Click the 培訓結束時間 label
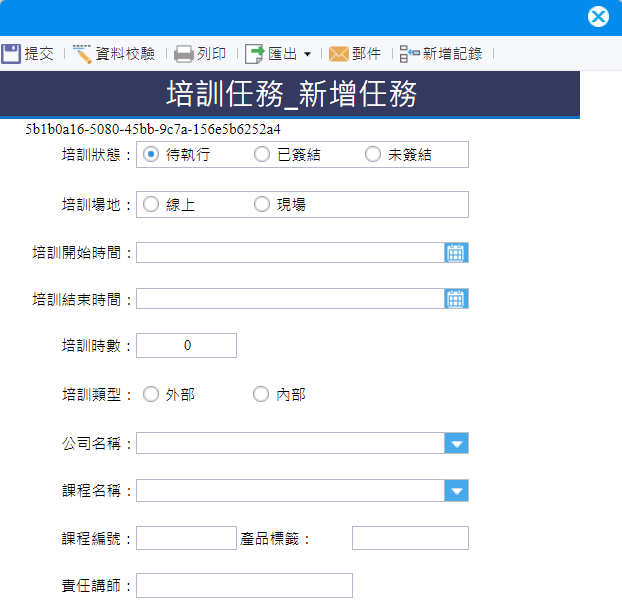 click(82, 299)
